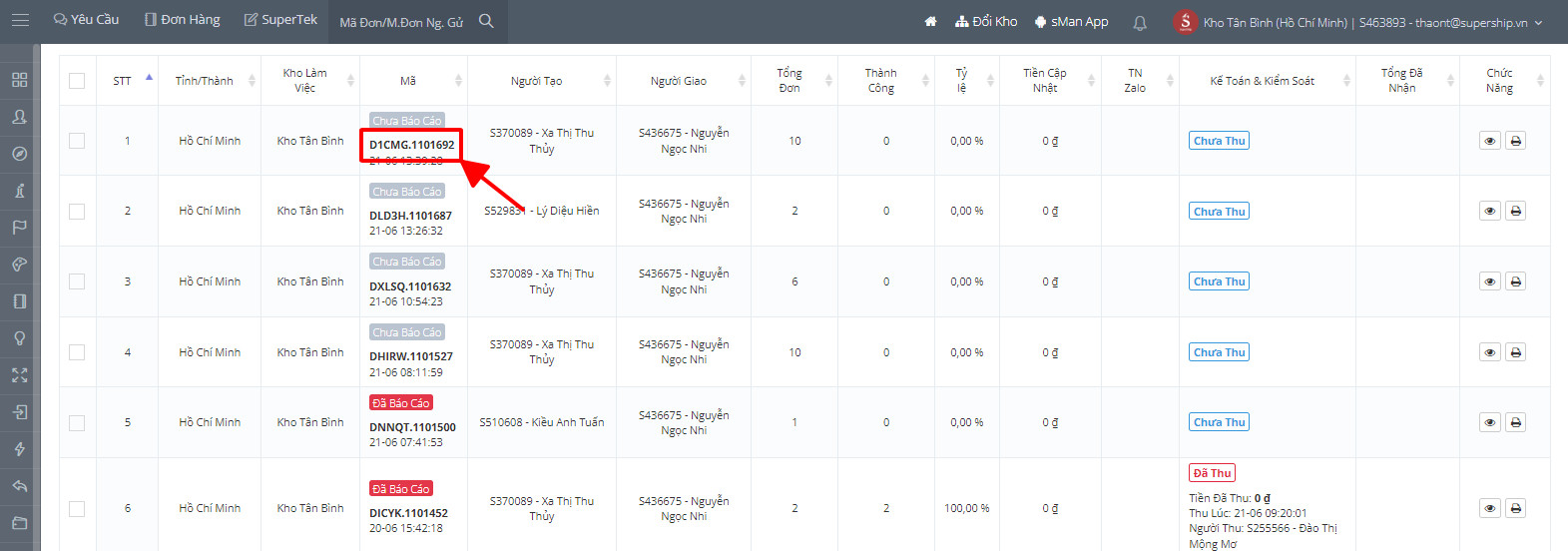Sort by Người Tạo column

[x=542, y=81]
